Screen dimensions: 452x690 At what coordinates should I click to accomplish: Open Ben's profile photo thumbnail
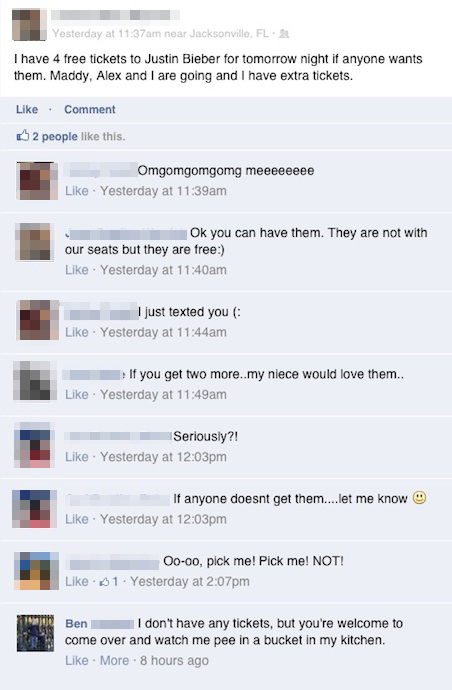pos(35,633)
